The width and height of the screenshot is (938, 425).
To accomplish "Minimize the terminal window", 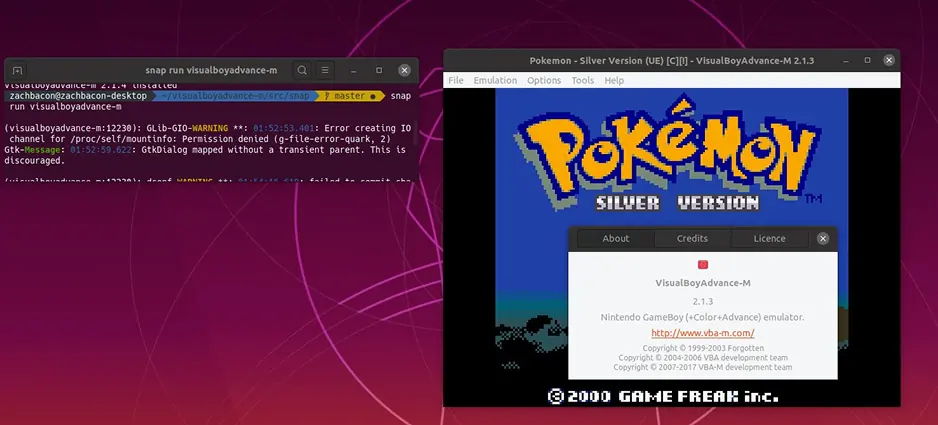I will (x=354, y=70).
